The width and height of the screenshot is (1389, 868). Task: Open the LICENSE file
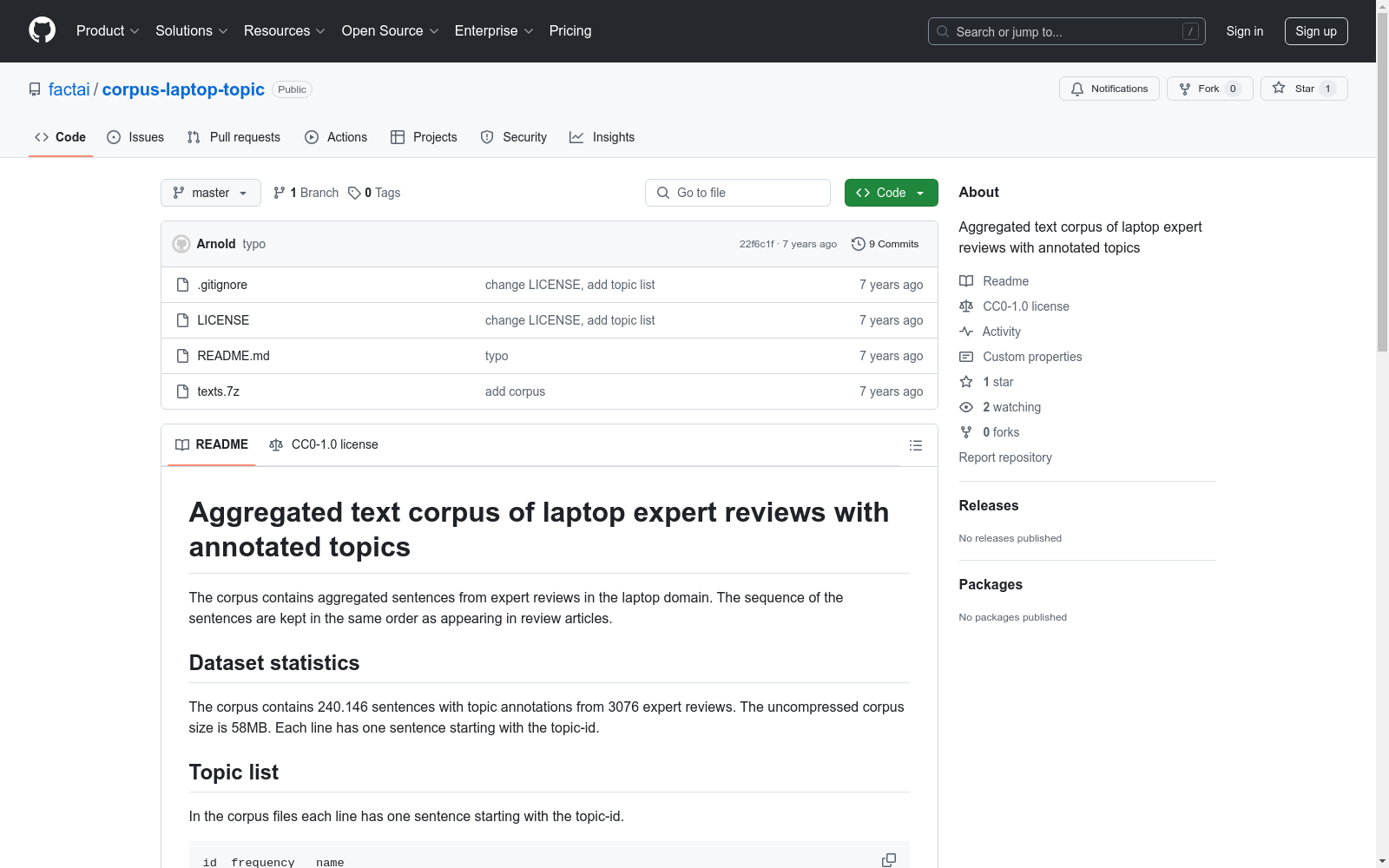tap(223, 320)
